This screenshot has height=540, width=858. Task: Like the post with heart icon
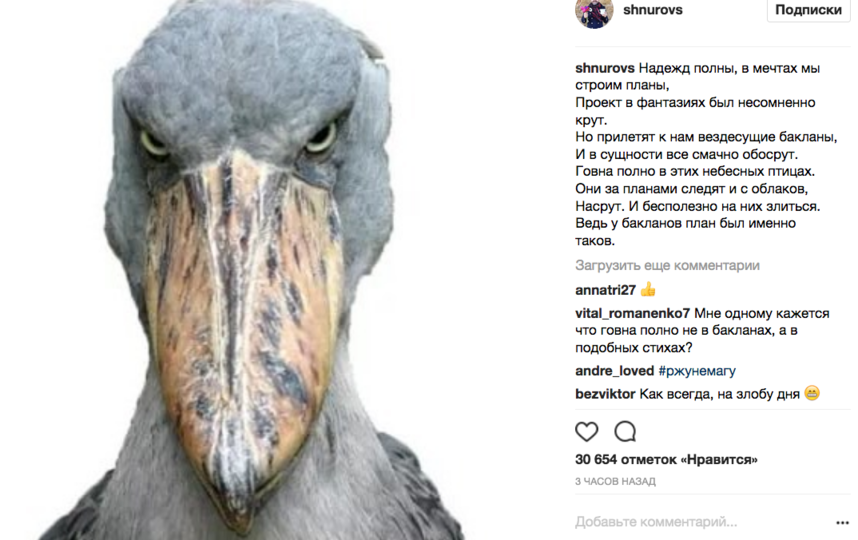pos(587,432)
